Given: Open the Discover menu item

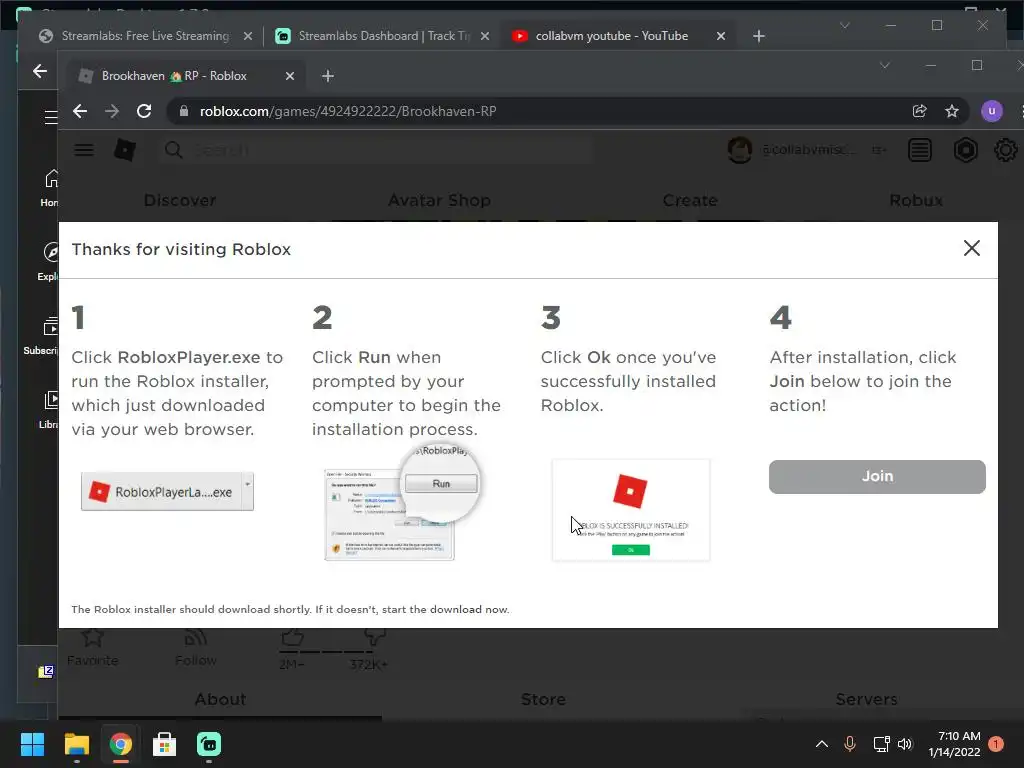Looking at the screenshot, I should pyautogui.click(x=180, y=200).
